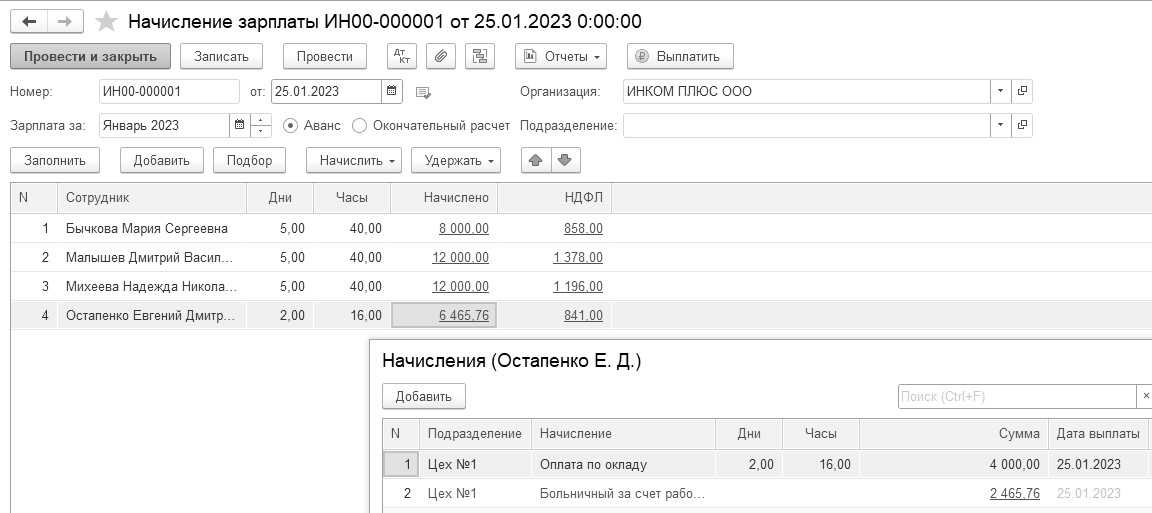
Task: Select the Больничный за счет рабо… accrual
Action: click(x=622, y=493)
